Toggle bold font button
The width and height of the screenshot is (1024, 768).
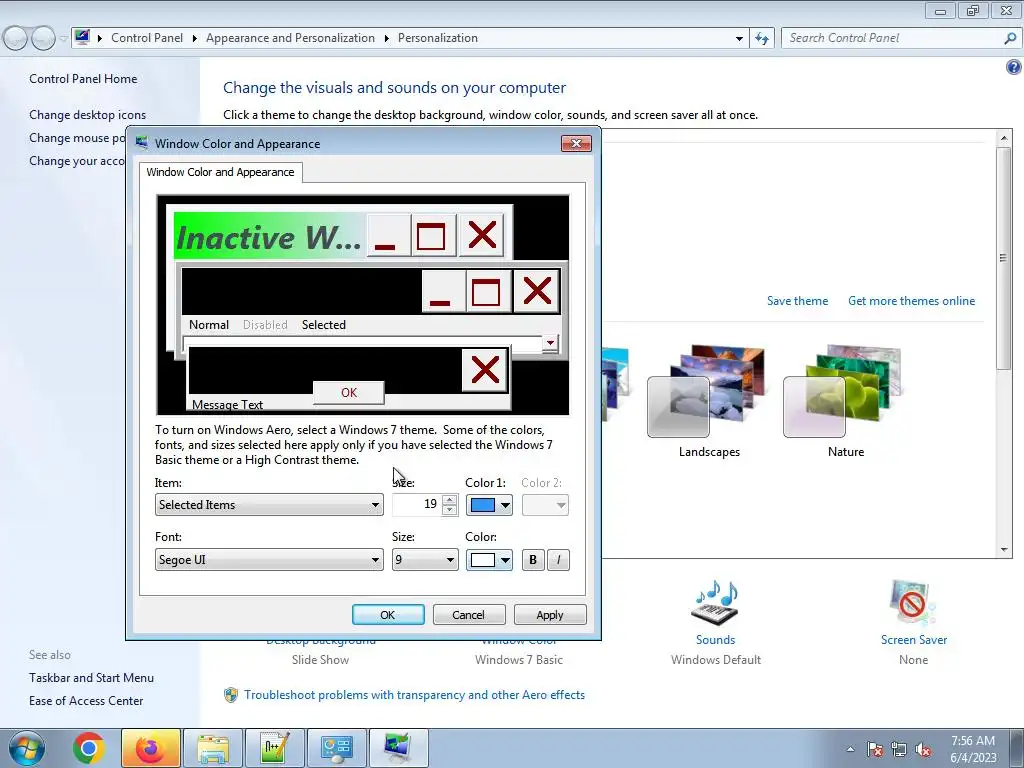point(533,560)
